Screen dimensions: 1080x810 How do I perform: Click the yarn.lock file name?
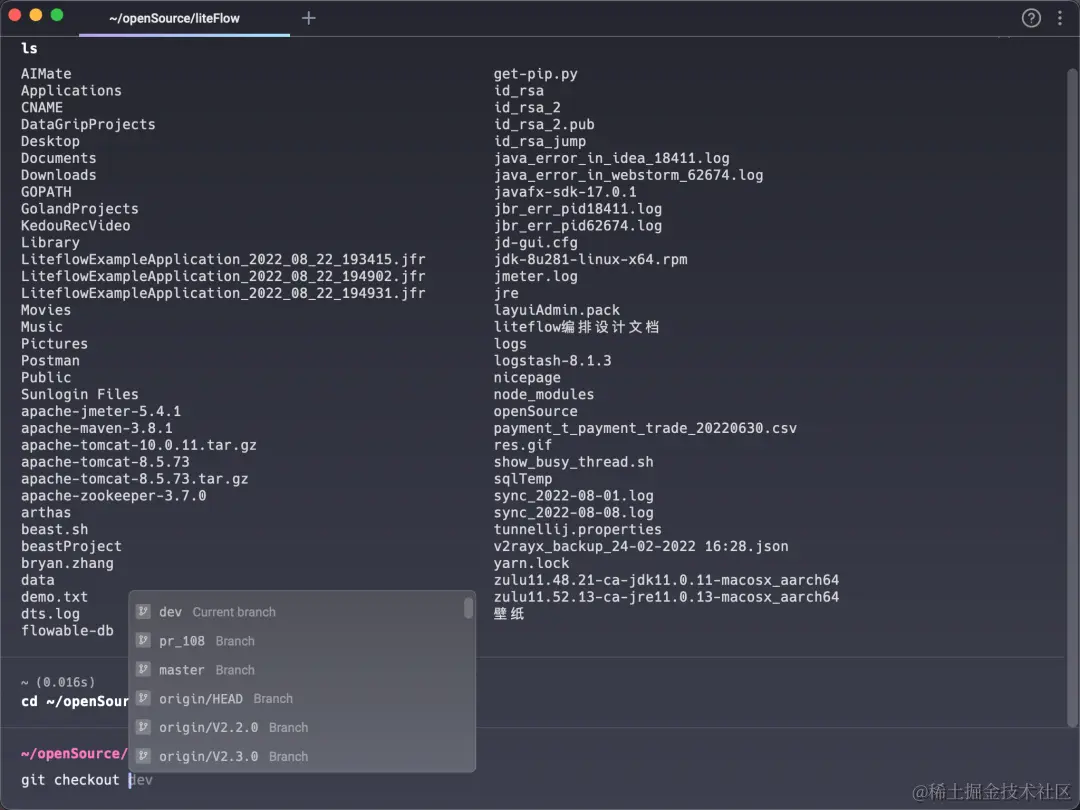[x=532, y=563]
